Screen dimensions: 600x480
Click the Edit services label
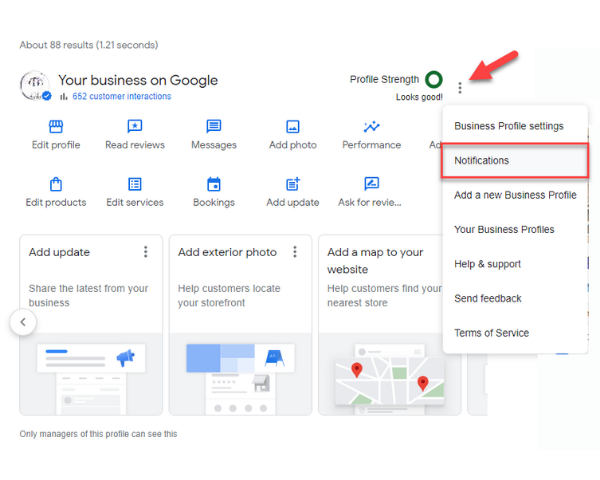(135, 202)
